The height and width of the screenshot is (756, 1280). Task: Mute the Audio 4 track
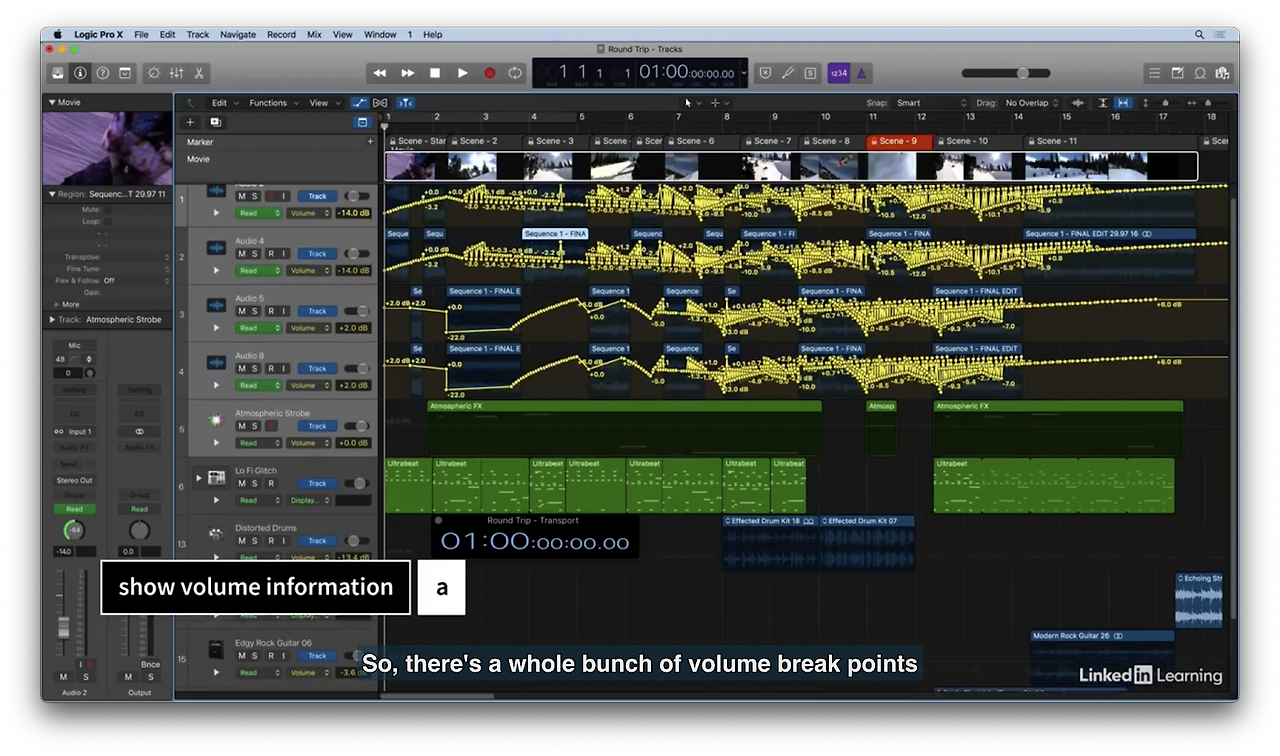(x=241, y=254)
